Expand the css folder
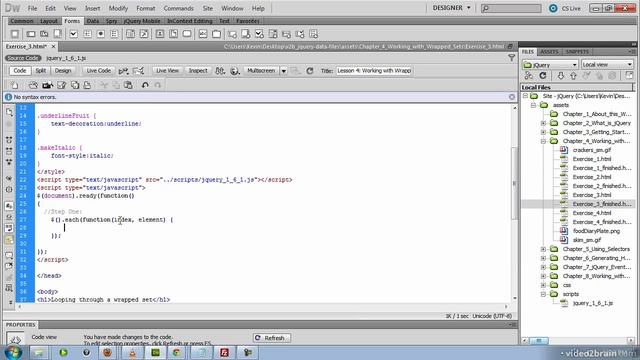 point(543,285)
